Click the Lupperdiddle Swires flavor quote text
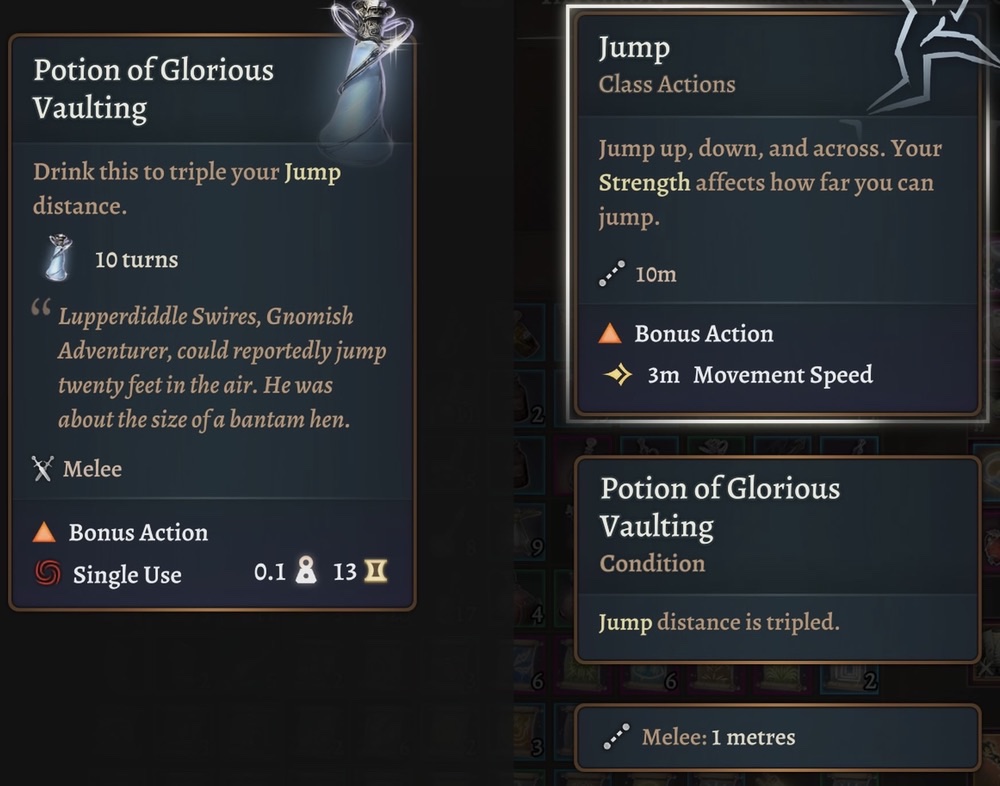The image size is (1000, 786). tap(220, 368)
